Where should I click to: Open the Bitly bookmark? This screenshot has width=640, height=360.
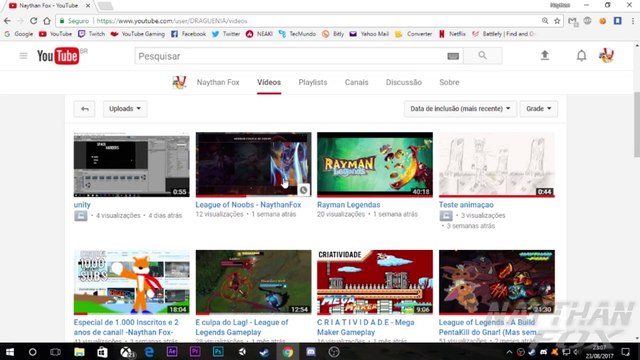point(333,34)
